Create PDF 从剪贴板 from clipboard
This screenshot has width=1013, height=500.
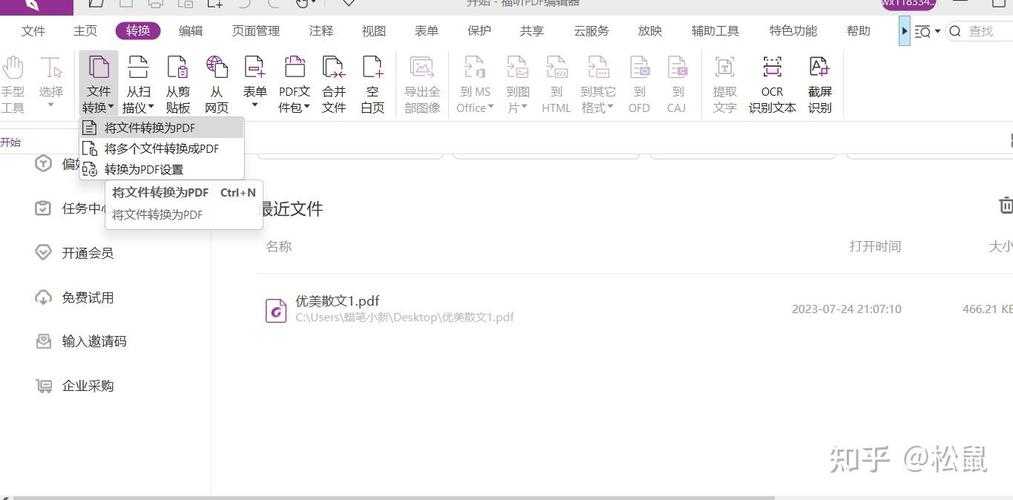178,84
